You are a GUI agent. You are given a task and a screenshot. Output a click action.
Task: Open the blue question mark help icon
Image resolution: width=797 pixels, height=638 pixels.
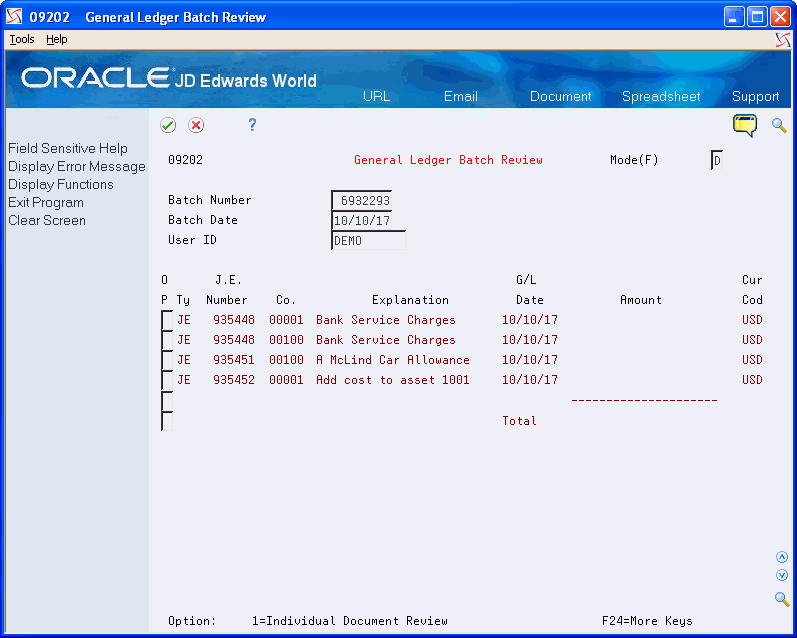click(252, 125)
